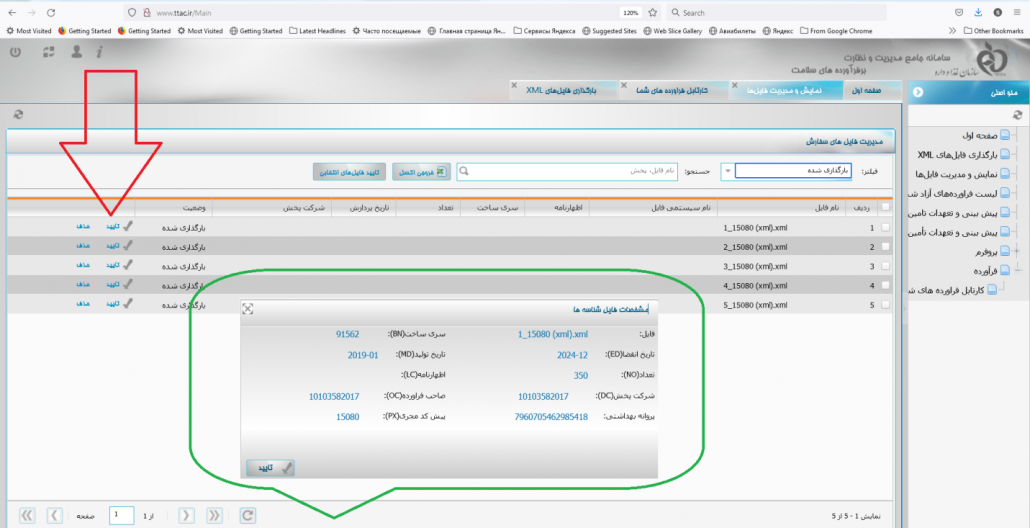Click the Pocket save icon in the browser toolbar

coord(959,12)
